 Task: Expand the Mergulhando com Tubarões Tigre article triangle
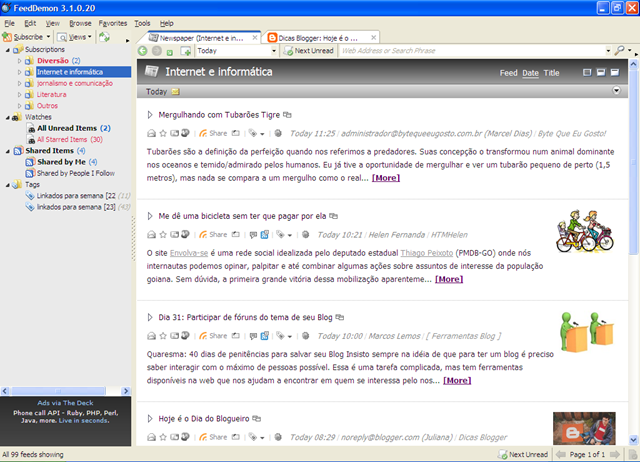150,115
